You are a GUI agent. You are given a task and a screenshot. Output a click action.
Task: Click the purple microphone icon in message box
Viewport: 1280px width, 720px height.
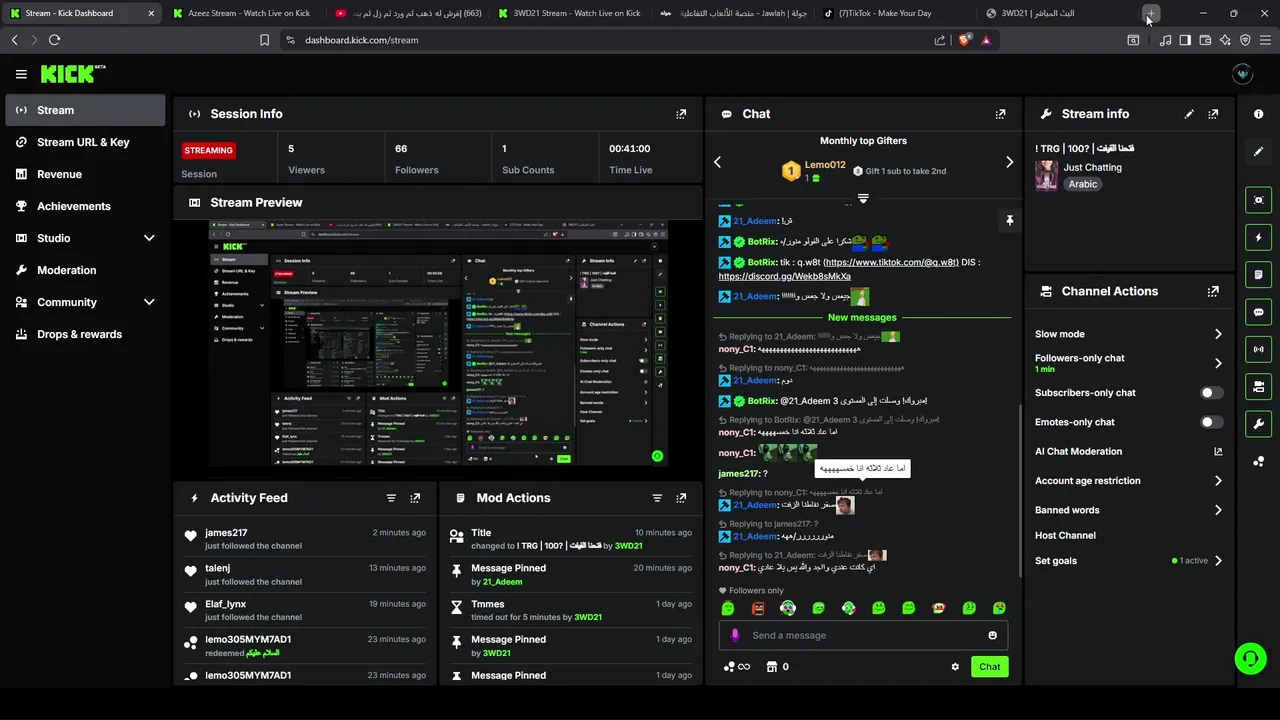click(x=735, y=635)
